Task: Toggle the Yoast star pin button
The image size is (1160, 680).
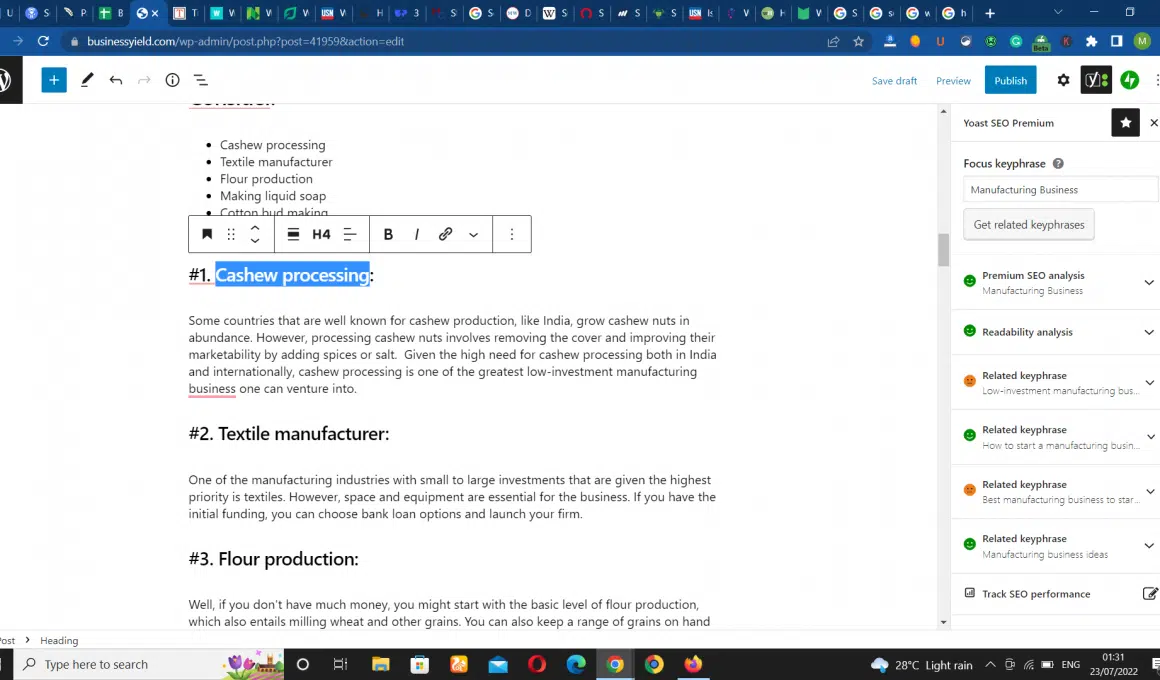Action: (1125, 123)
